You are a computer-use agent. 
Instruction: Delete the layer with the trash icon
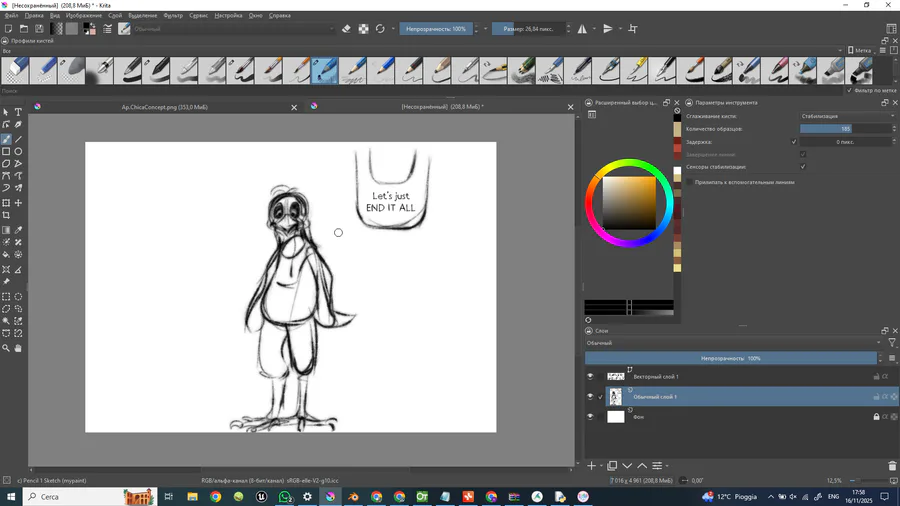tap(892, 466)
